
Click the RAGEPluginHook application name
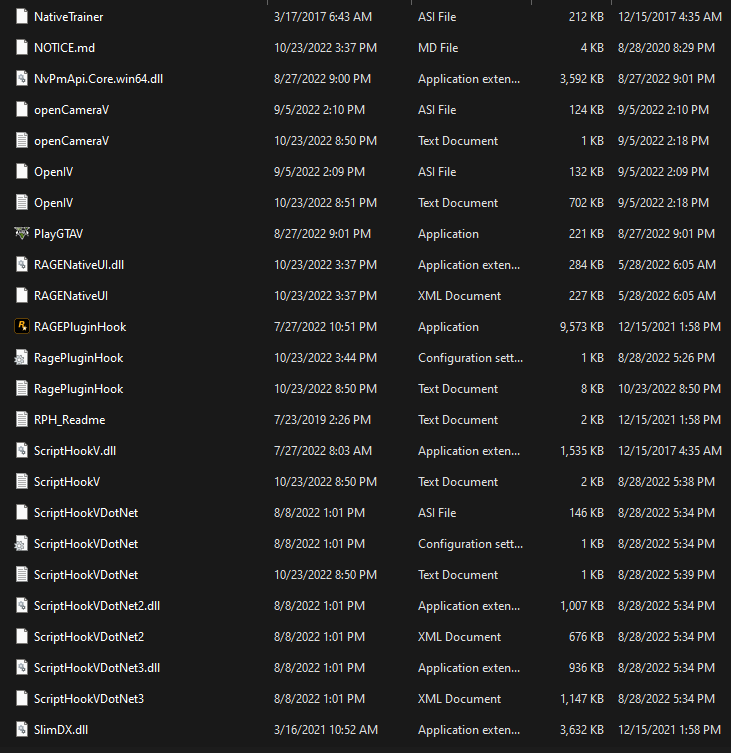point(80,327)
